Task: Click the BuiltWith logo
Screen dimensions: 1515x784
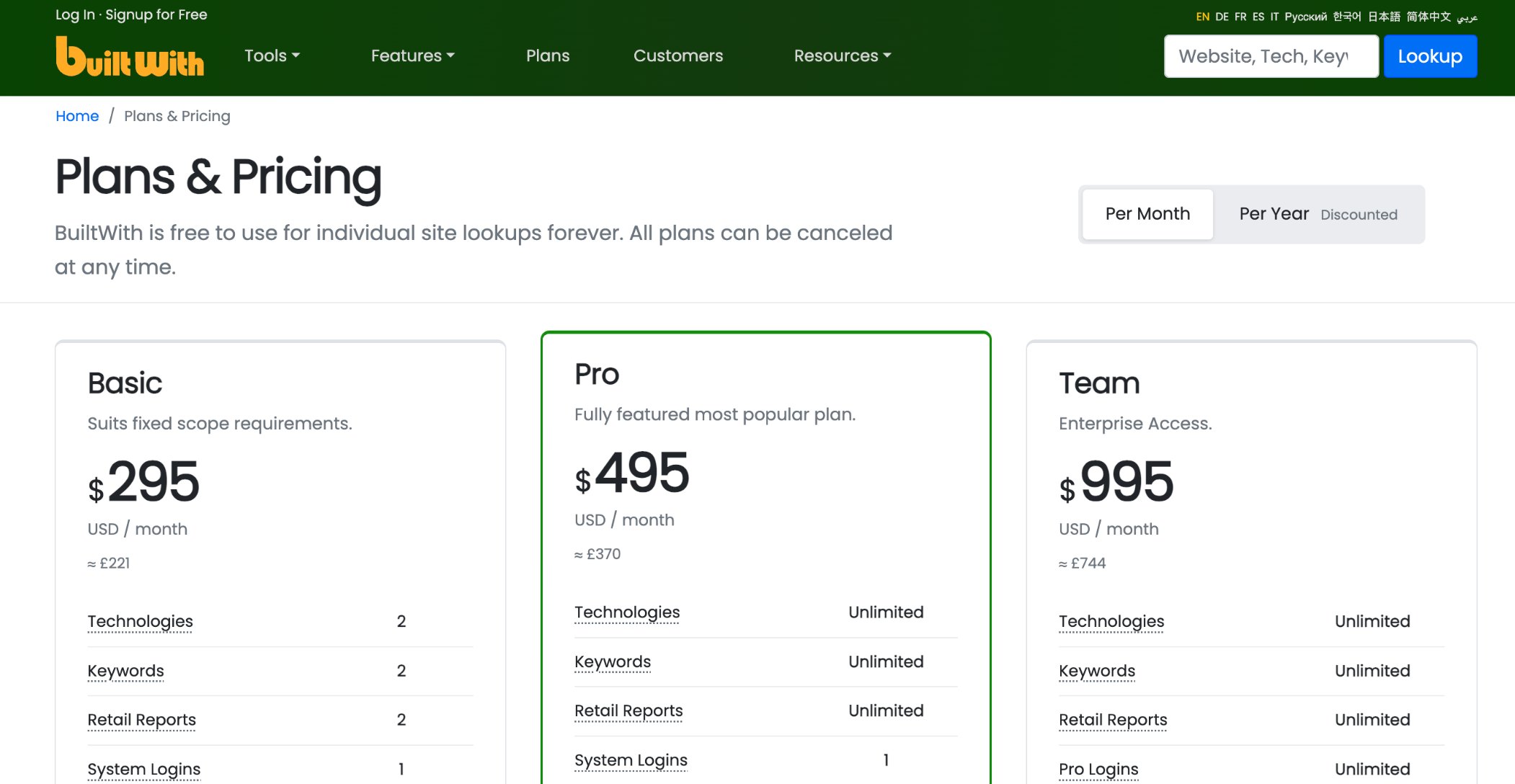Action: tap(130, 56)
